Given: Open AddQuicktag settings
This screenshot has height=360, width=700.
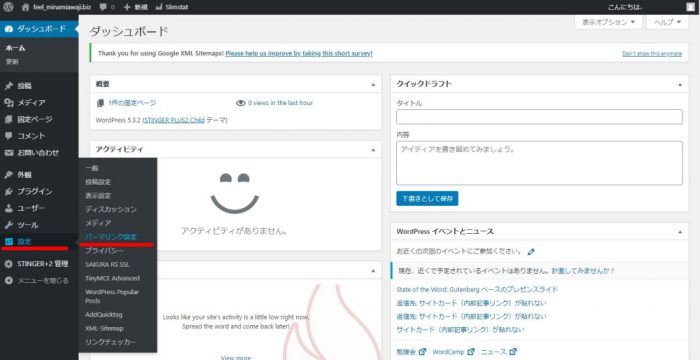Looking at the screenshot, I should point(104,314).
